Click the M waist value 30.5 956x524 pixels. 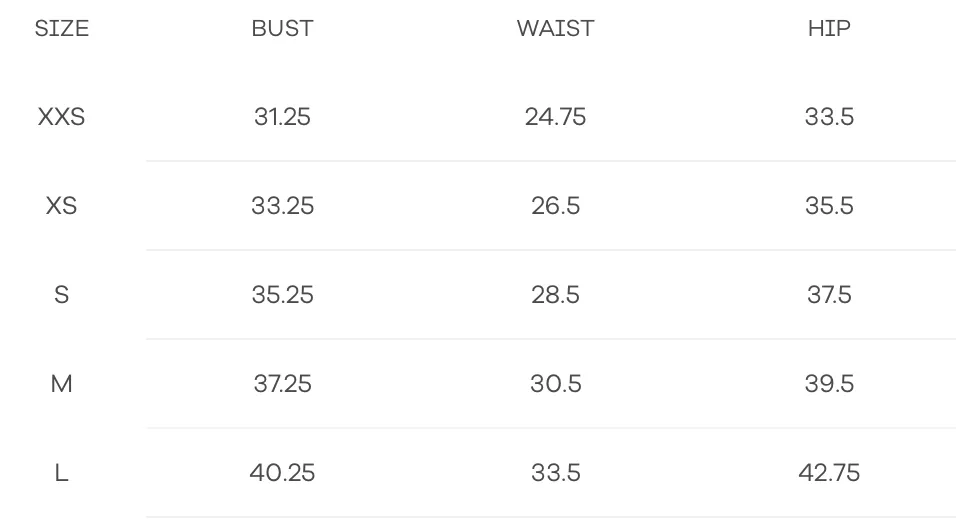[x=555, y=384]
